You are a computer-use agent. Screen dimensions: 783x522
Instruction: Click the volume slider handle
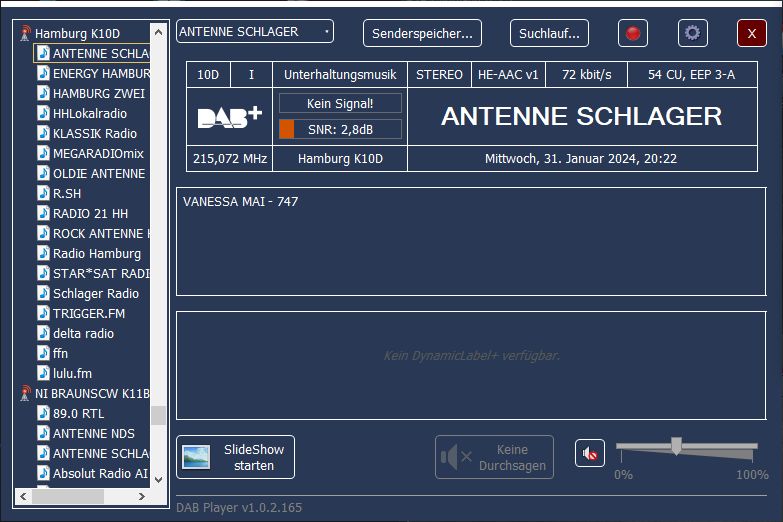pyautogui.click(x=676, y=446)
